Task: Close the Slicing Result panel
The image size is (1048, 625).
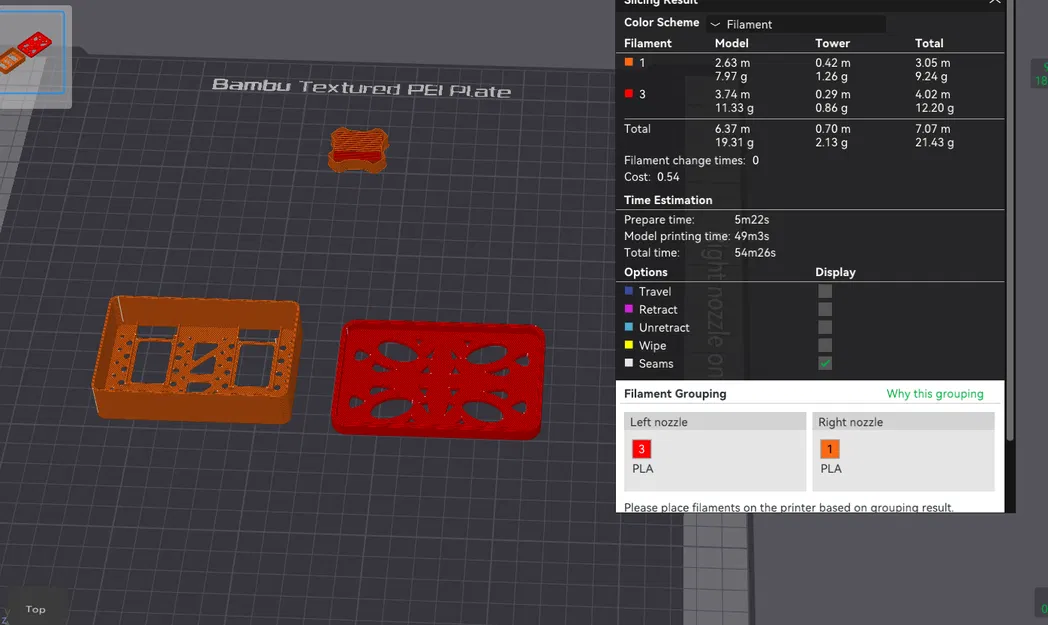Action: 995,2
